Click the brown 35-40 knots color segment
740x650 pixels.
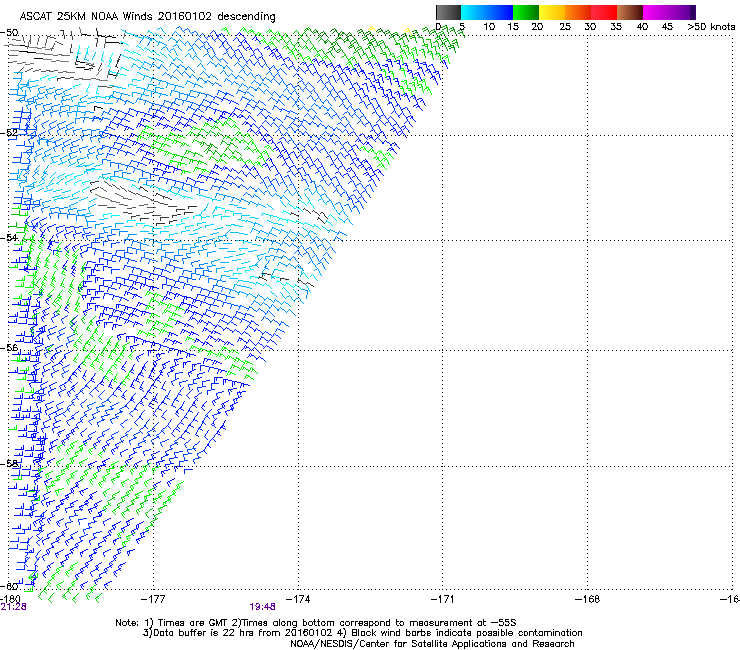coord(630,12)
